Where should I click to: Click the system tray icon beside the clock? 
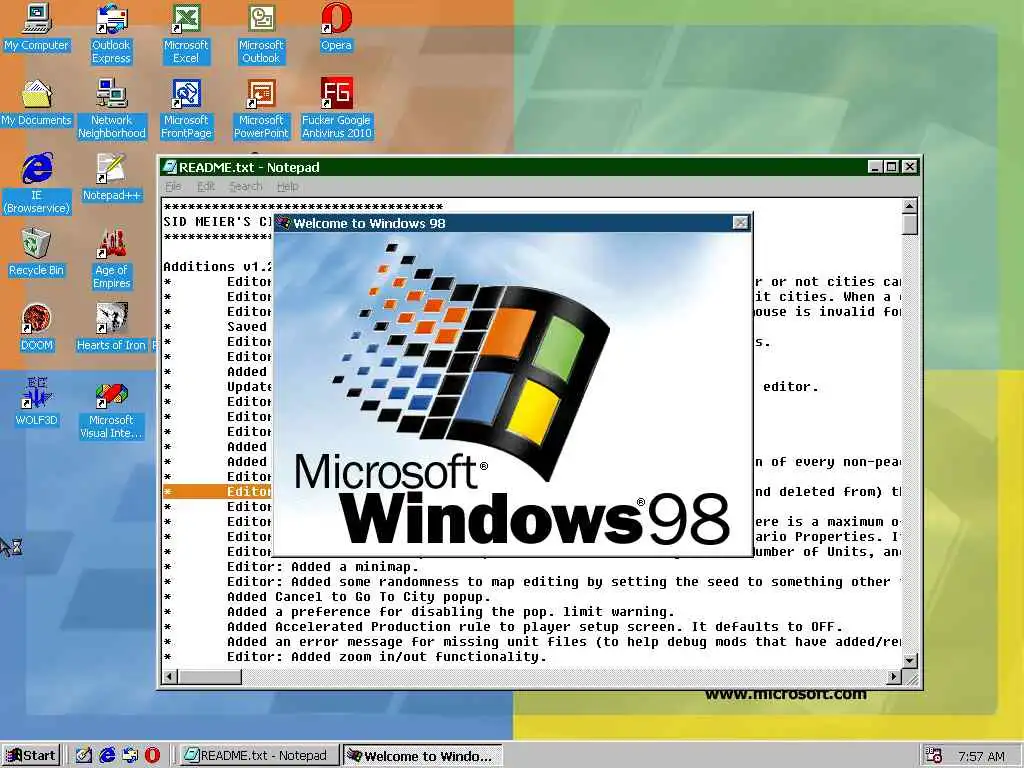(934, 756)
